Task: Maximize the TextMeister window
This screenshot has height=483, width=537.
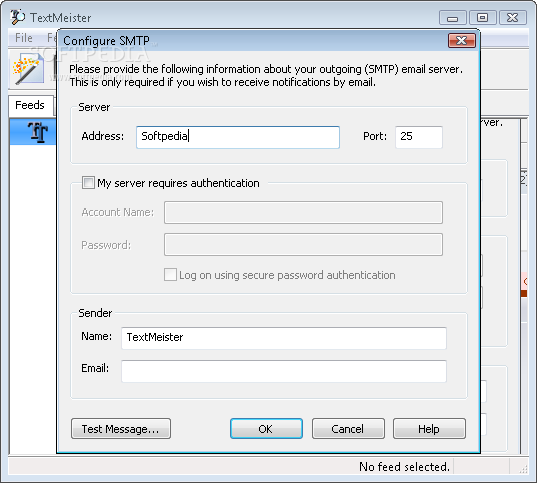Action: [x=483, y=17]
